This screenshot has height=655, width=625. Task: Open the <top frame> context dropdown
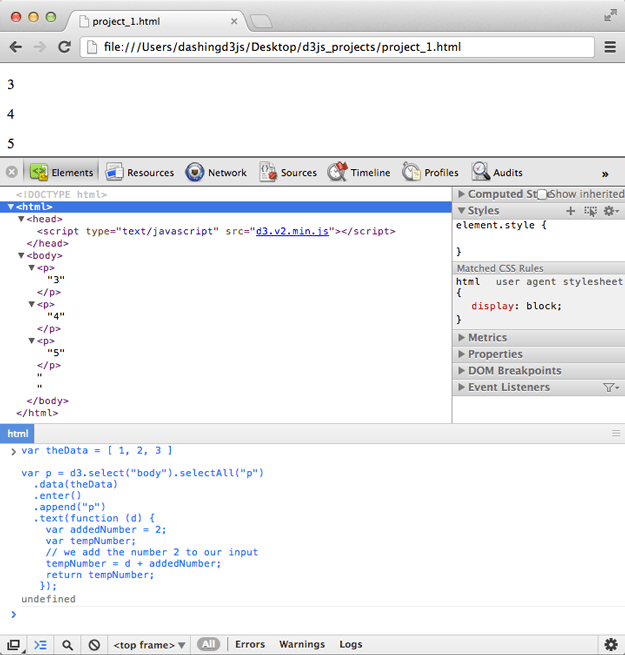[x=149, y=645]
